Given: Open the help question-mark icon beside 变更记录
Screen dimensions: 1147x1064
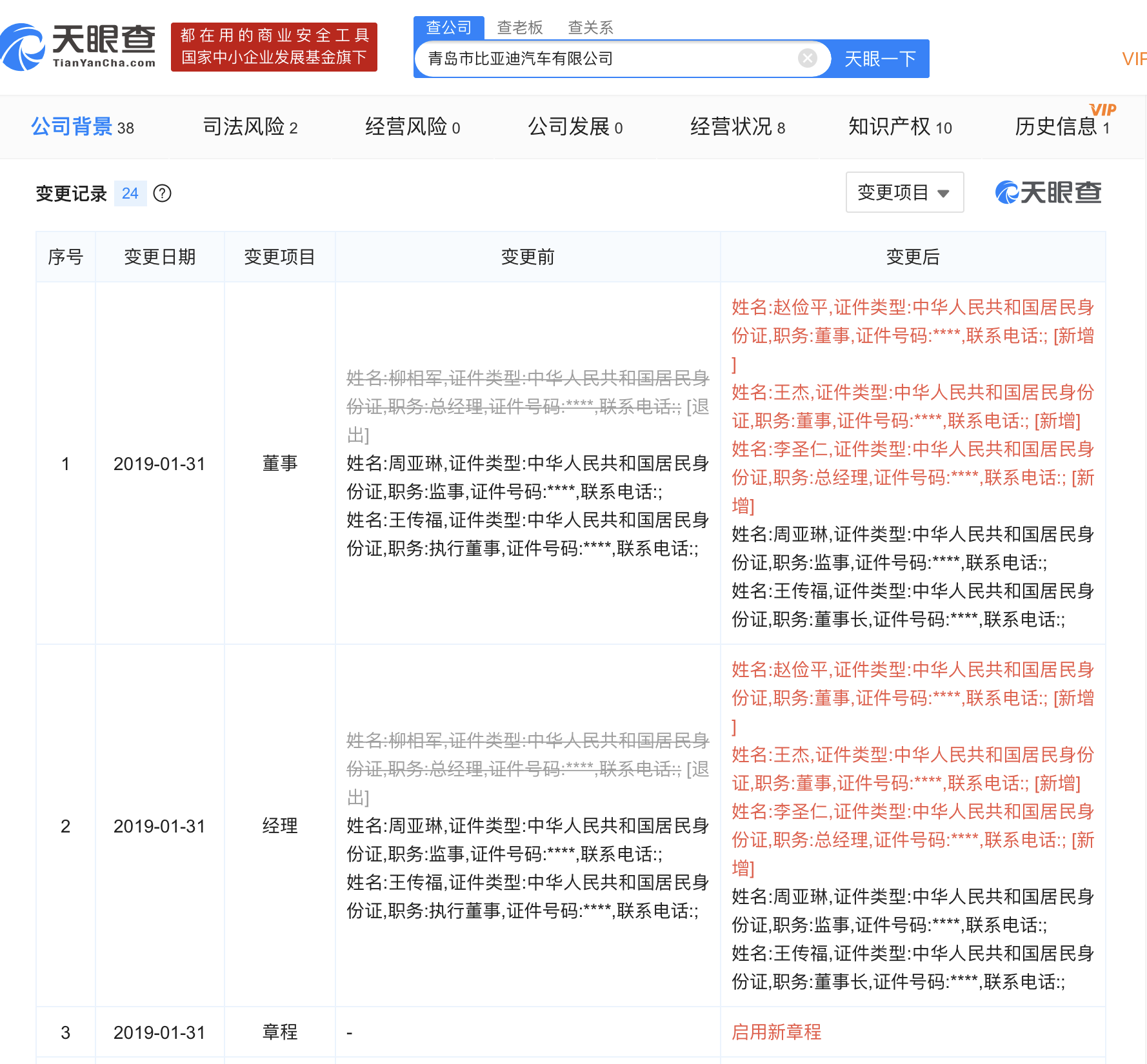Looking at the screenshot, I should click(163, 193).
